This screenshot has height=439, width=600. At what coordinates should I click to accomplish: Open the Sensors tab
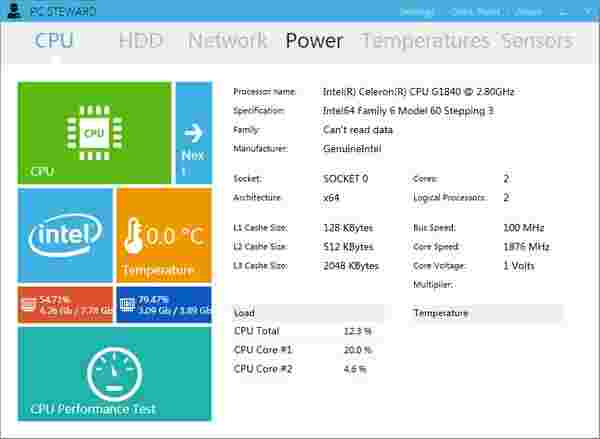(537, 40)
